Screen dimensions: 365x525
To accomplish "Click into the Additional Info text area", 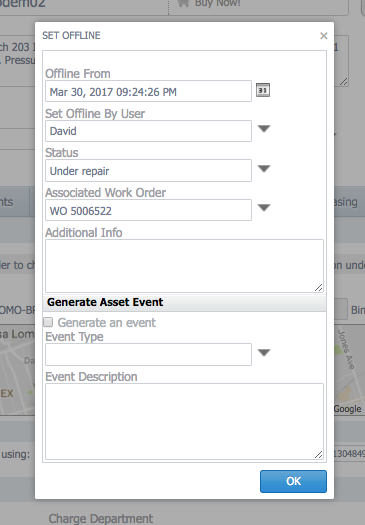I will 185,266.
